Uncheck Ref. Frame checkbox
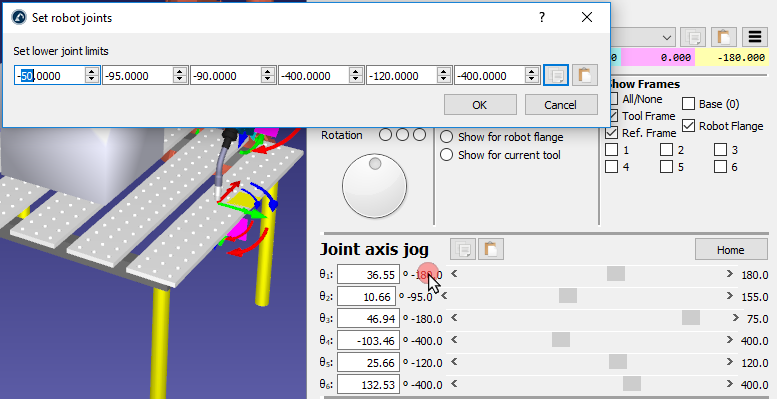 [611, 133]
